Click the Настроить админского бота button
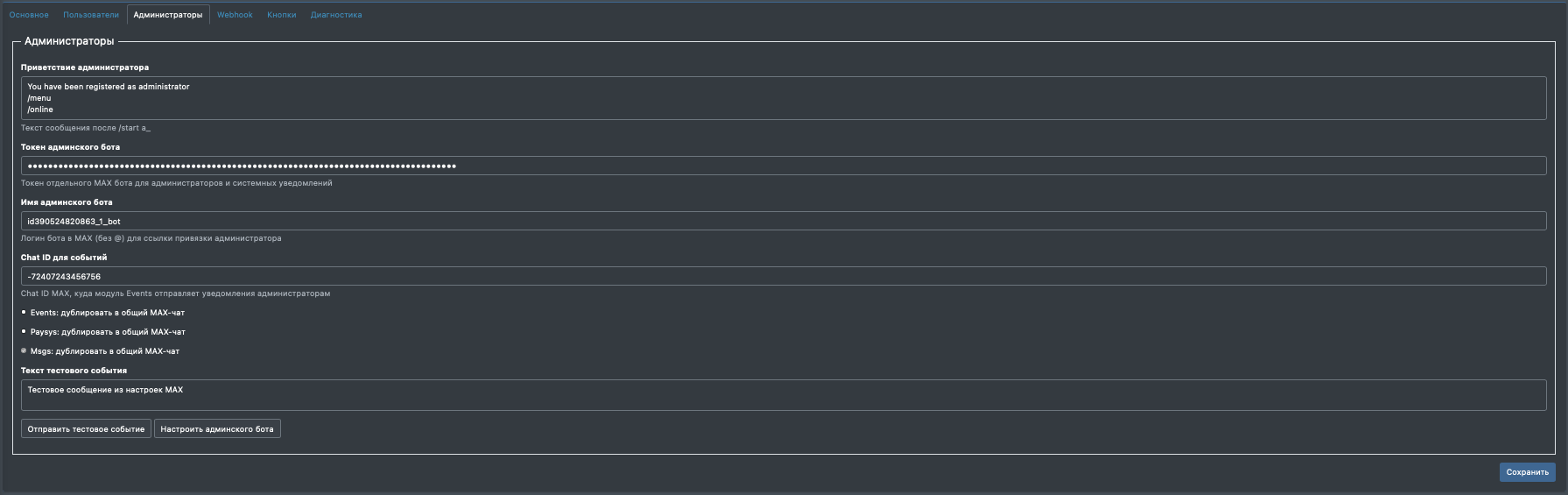Image resolution: width=1568 pixels, height=495 pixels. (x=217, y=429)
